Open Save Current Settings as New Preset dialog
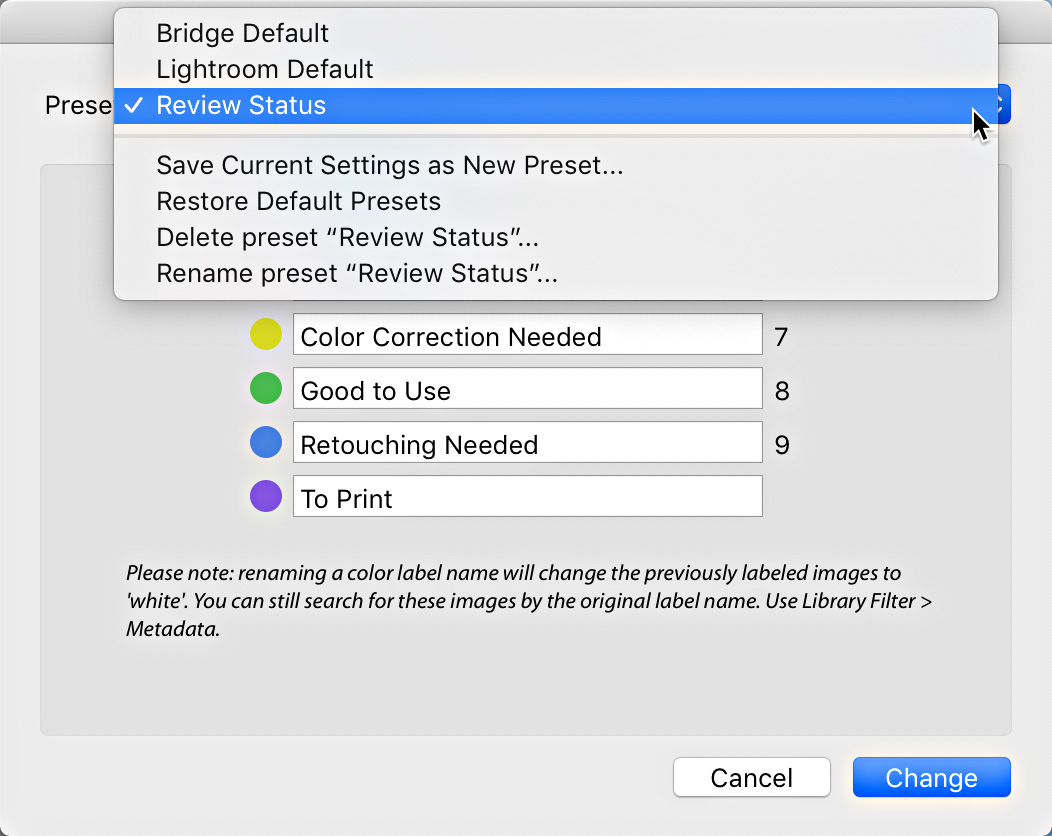1052x836 pixels. (x=389, y=165)
